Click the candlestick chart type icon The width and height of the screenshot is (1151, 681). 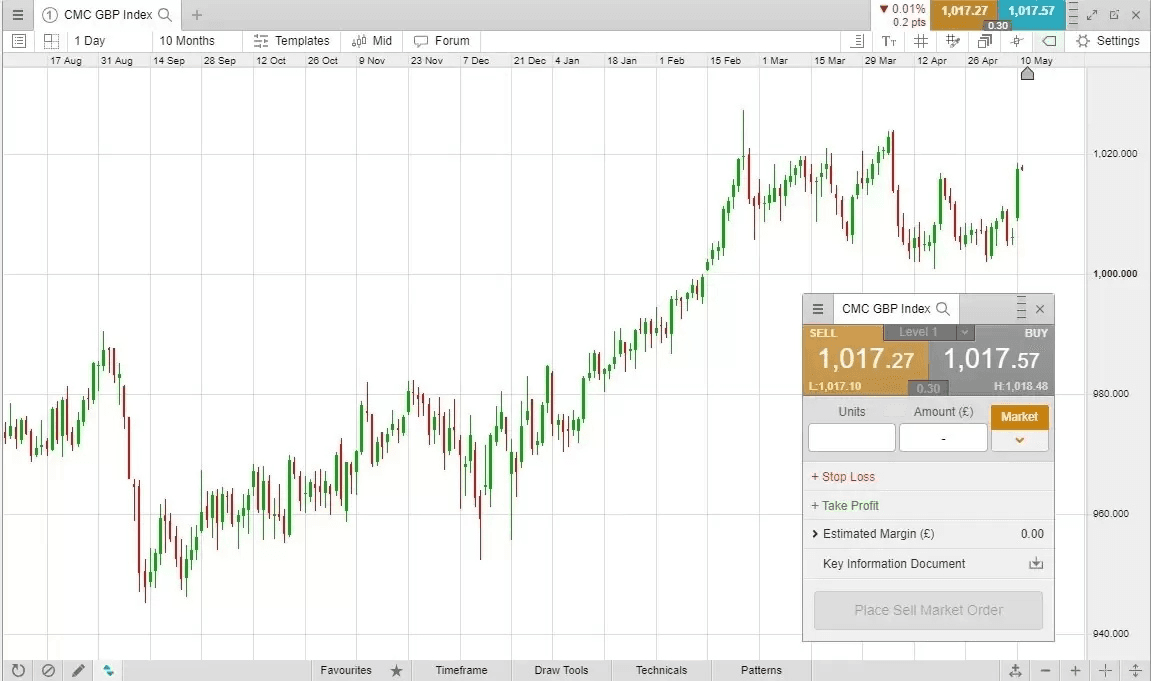click(108, 670)
